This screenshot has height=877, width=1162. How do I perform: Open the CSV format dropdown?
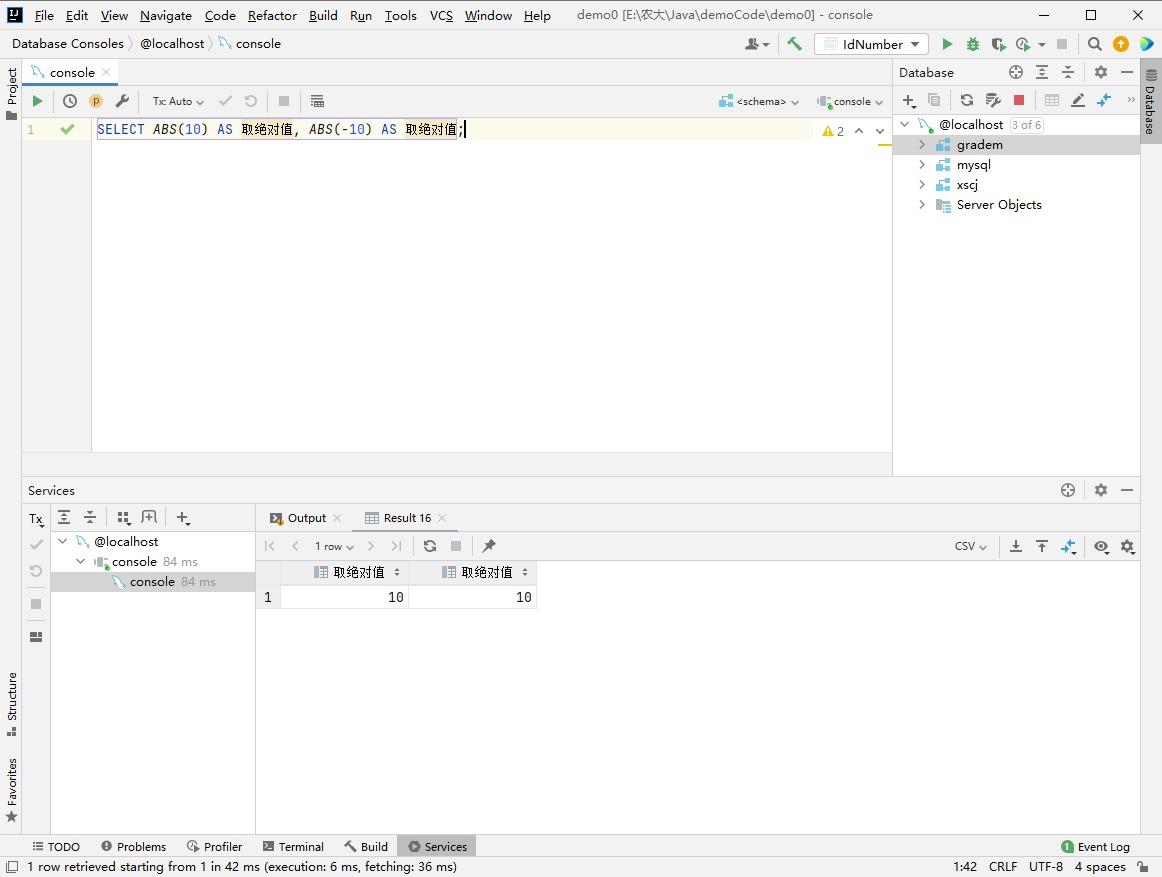click(x=970, y=546)
